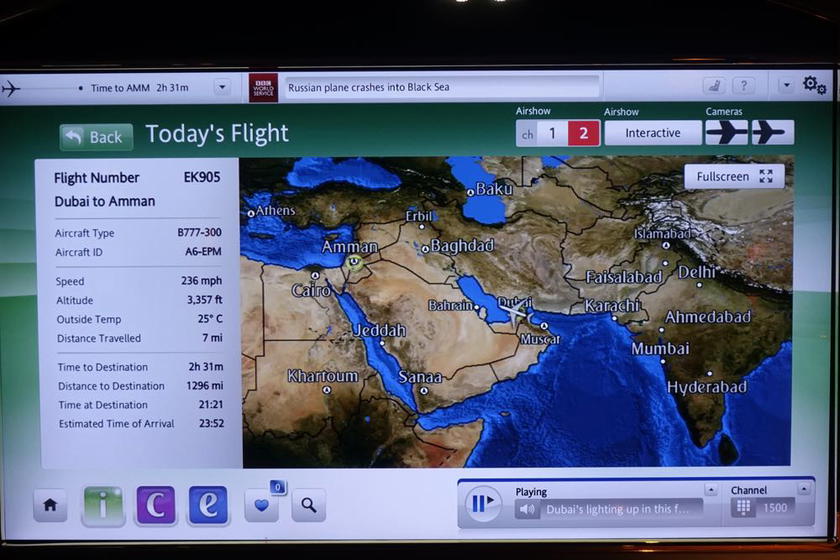Click the Dubai to Amman route text

[104, 201]
